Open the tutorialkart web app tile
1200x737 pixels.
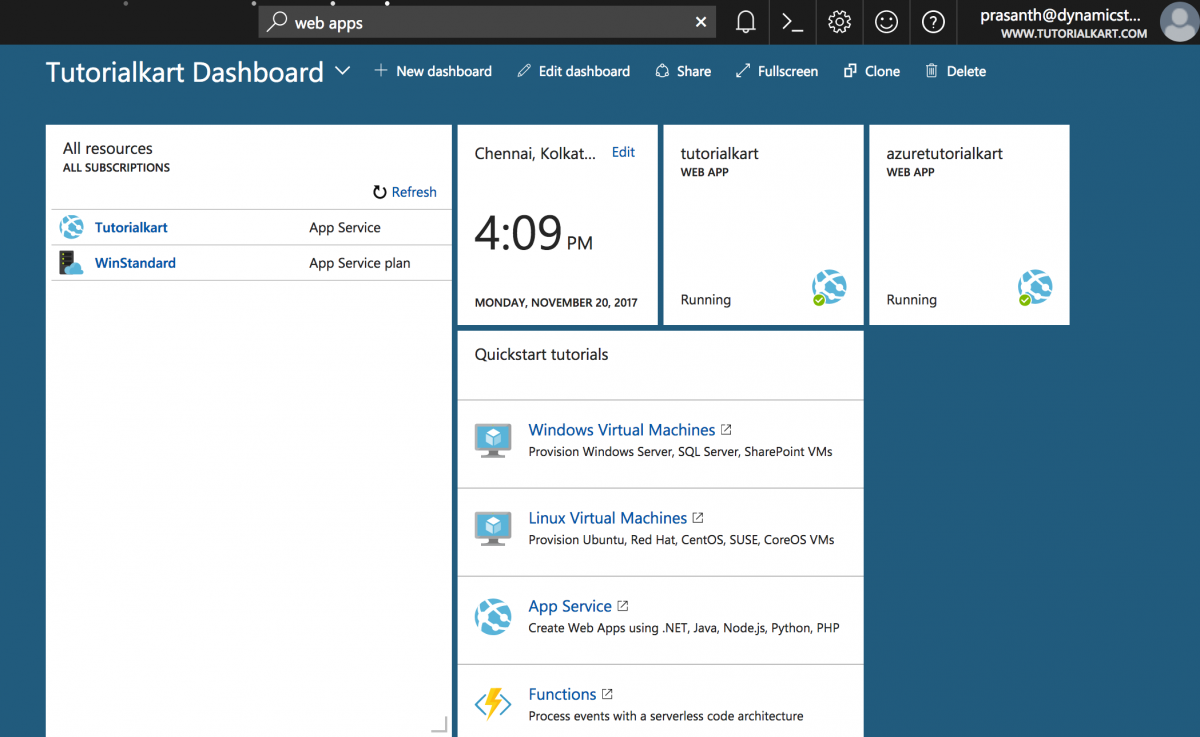(764, 225)
